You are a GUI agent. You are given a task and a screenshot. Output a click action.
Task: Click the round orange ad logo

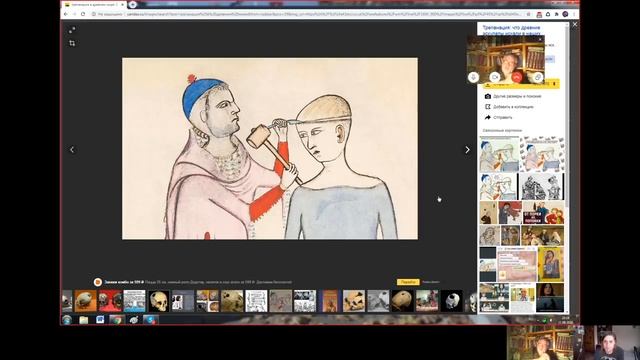tap(98, 282)
